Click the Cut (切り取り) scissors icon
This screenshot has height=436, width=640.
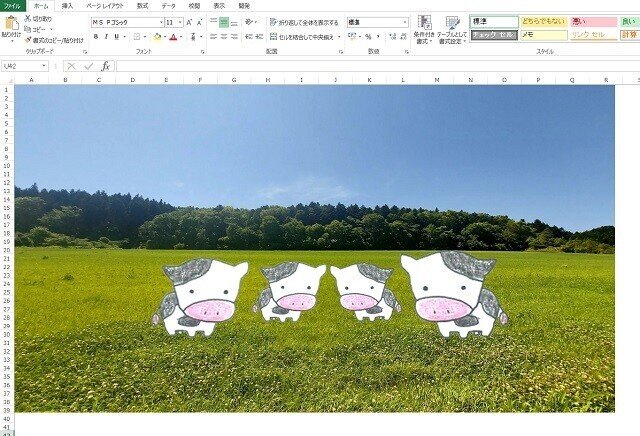(27, 18)
